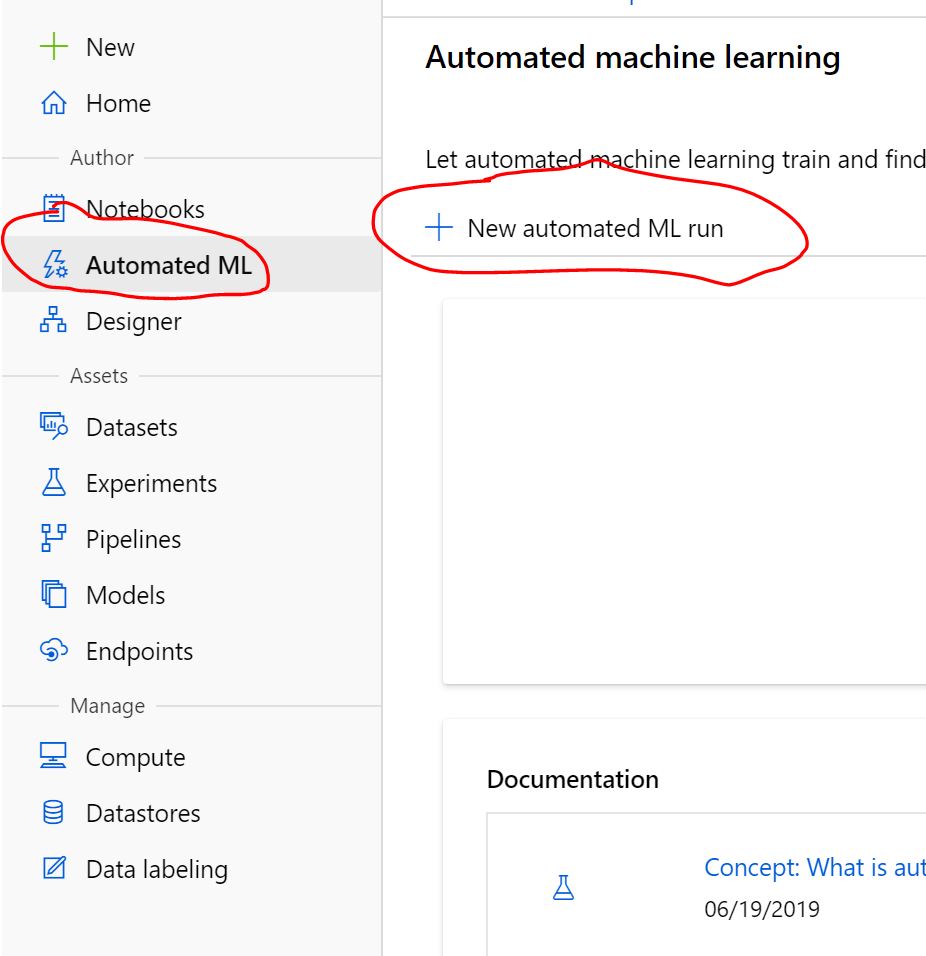The width and height of the screenshot is (926, 956).
Task: Go to Home in sidebar
Action: [118, 103]
